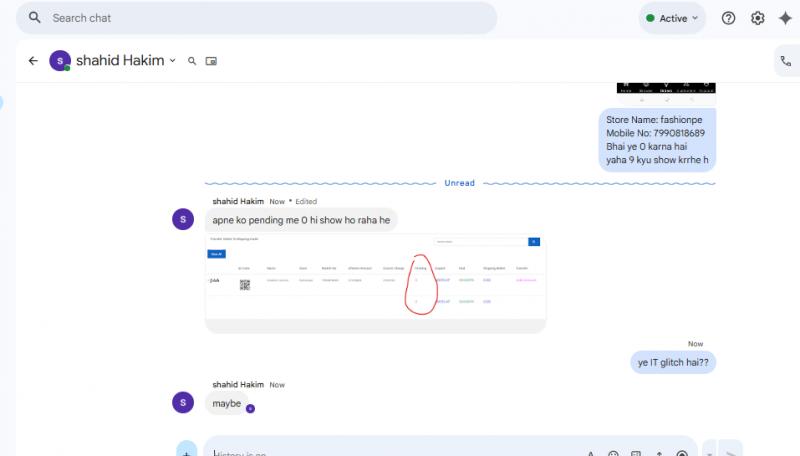800x456 pixels.
Task: Click the Store Name fashionpe message bubble
Action: coord(657,140)
